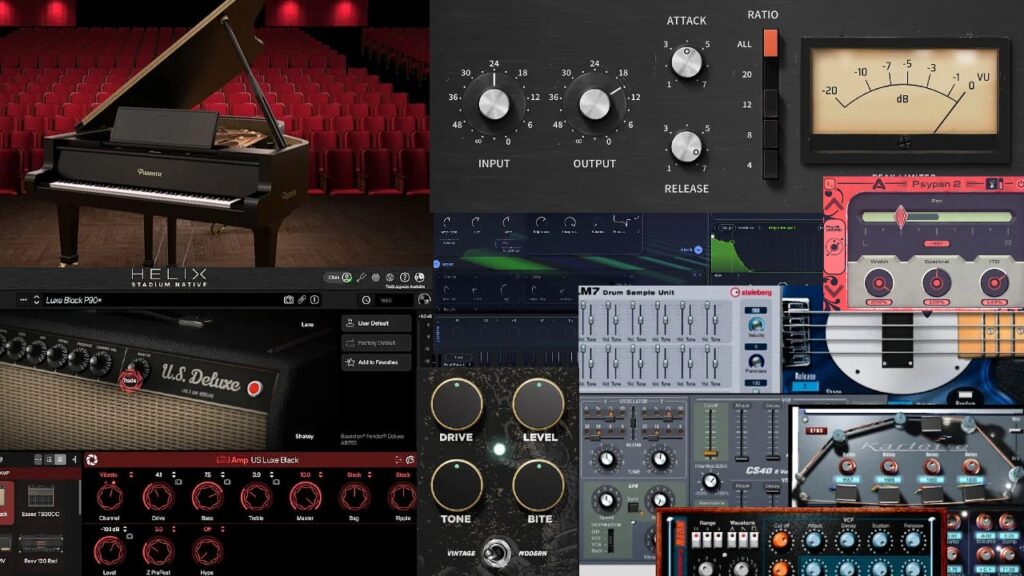Click the TONE knob on the pedal
The width and height of the screenshot is (1024, 576).
coord(456,486)
